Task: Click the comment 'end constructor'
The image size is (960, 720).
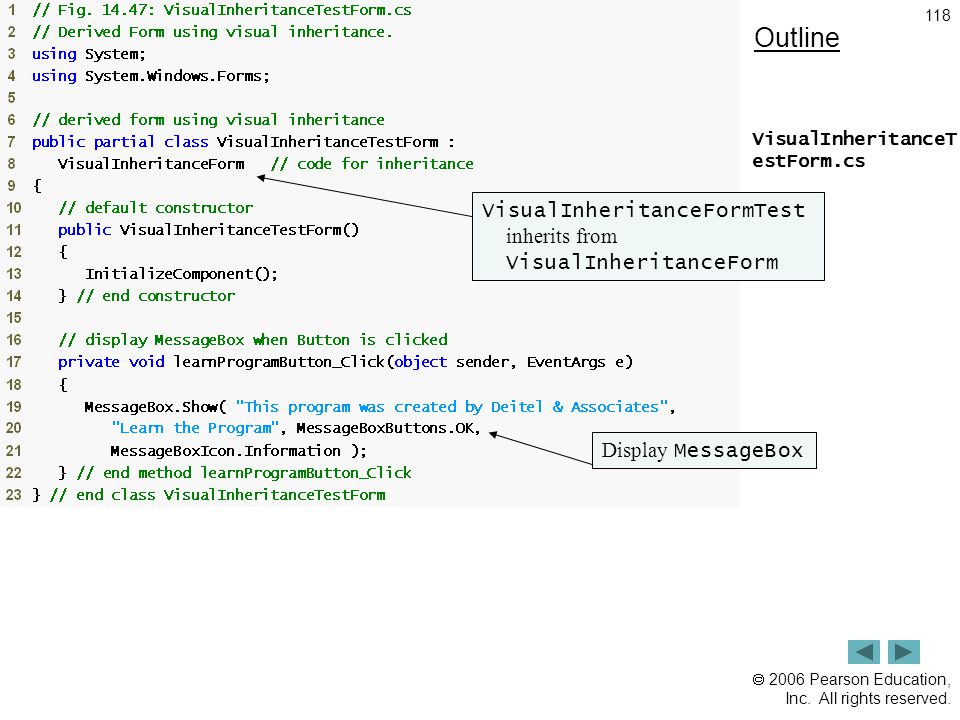Action: coord(156,296)
